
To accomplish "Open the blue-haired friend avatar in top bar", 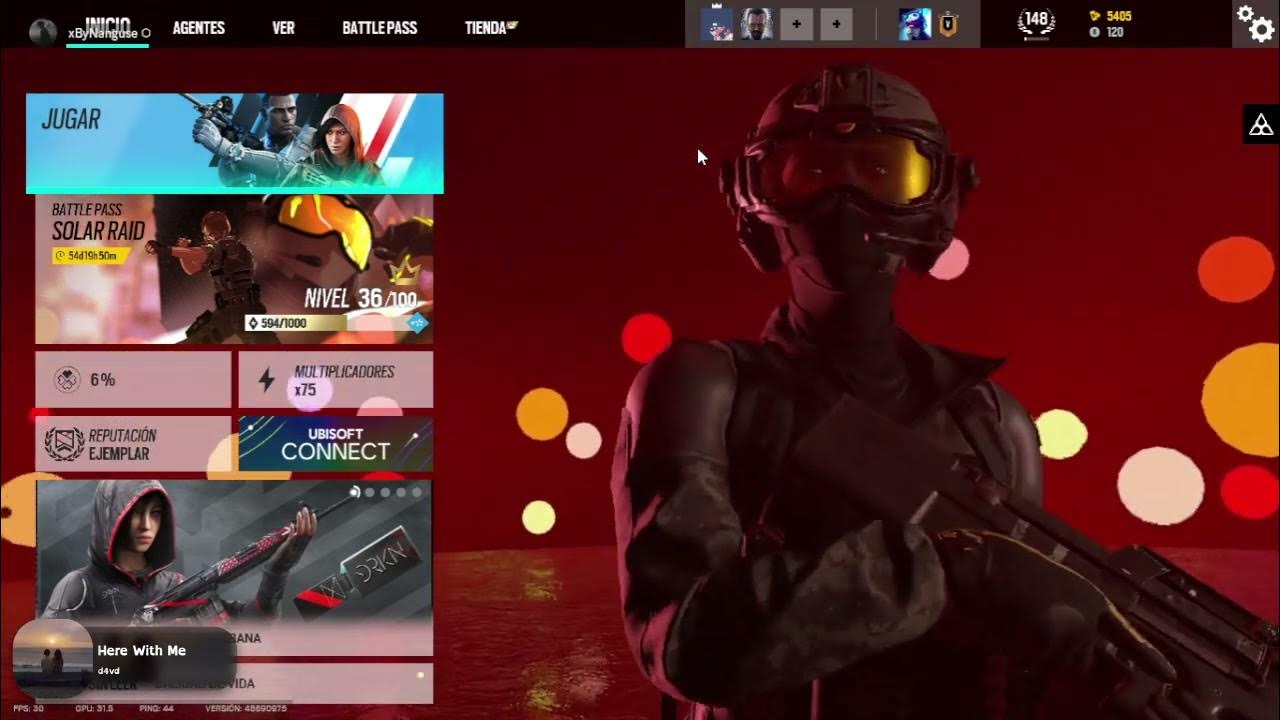I will point(914,23).
